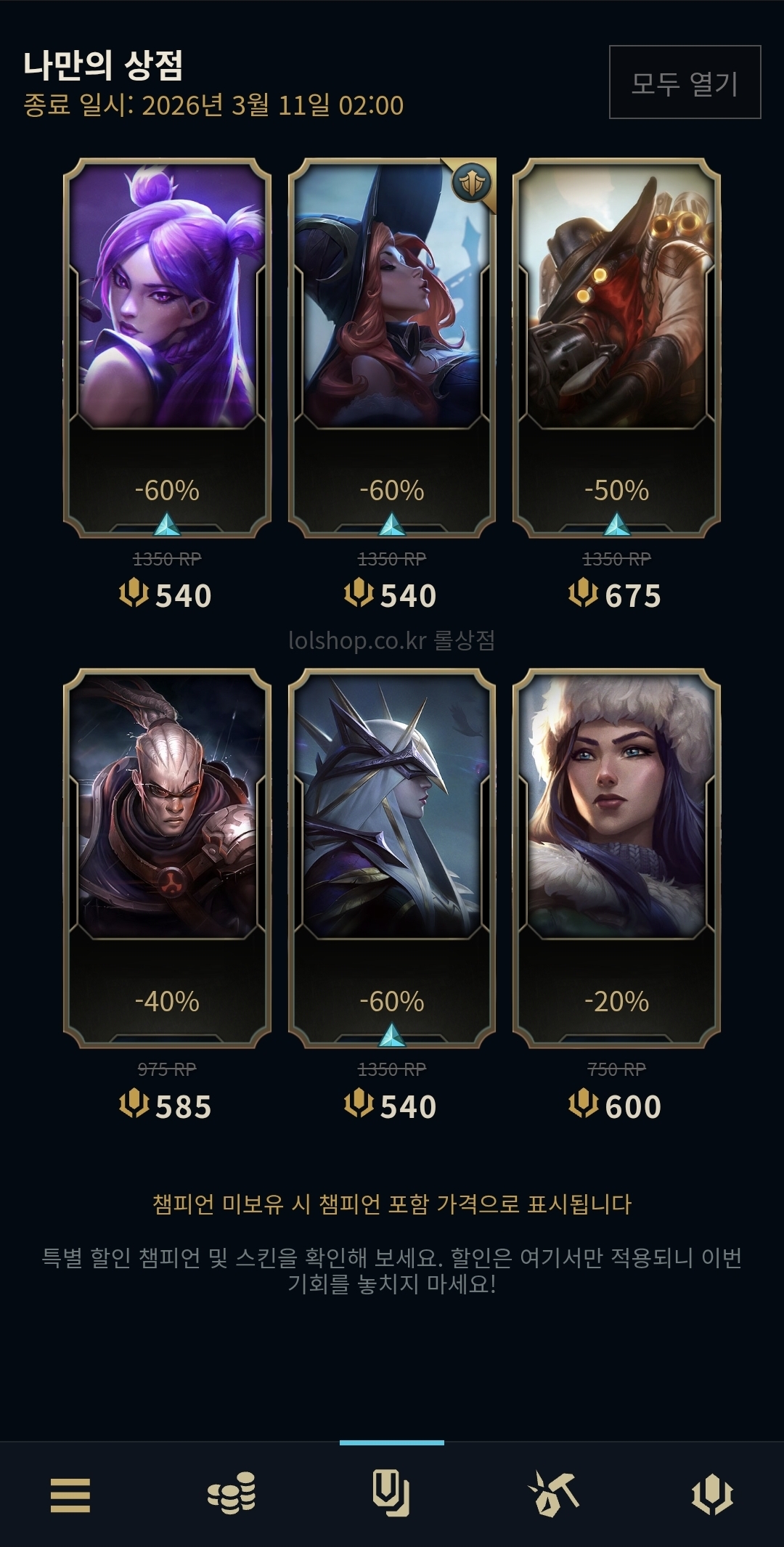Click the gem icon under white-hooded card
The width and height of the screenshot is (784, 1547).
(392, 1034)
